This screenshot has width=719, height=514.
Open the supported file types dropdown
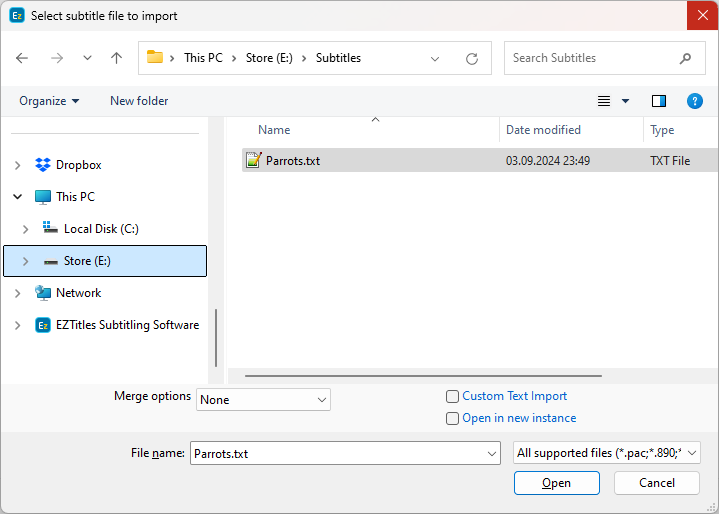(x=607, y=453)
